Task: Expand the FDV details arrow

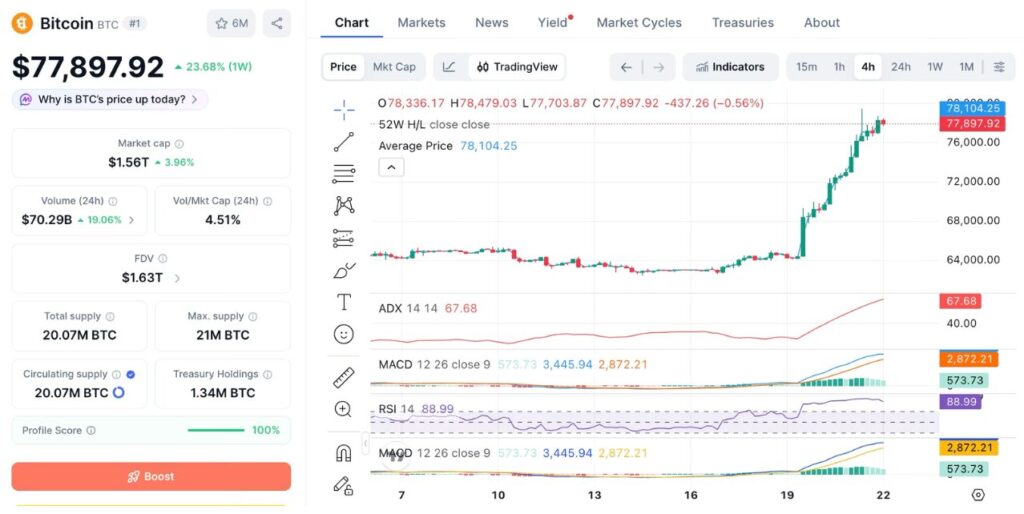Action: [x=177, y=278]
